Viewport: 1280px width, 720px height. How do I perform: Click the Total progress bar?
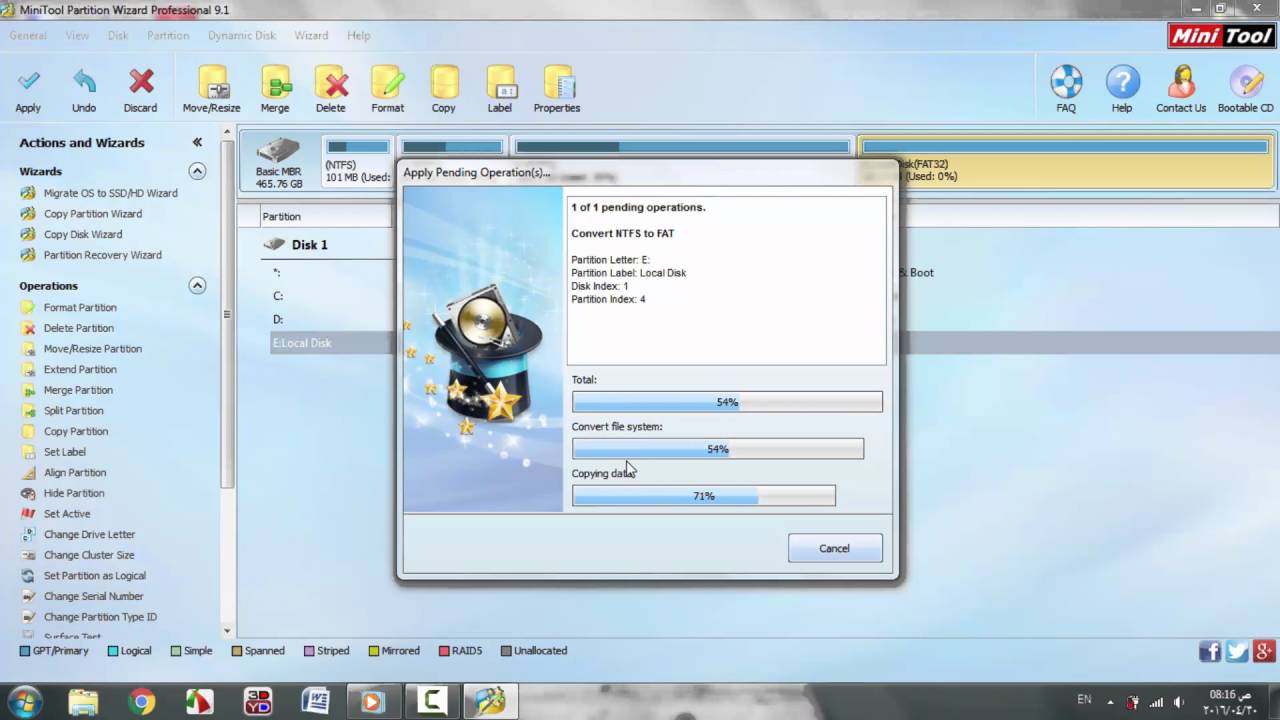pyautogui.click(x=727, y=402)
